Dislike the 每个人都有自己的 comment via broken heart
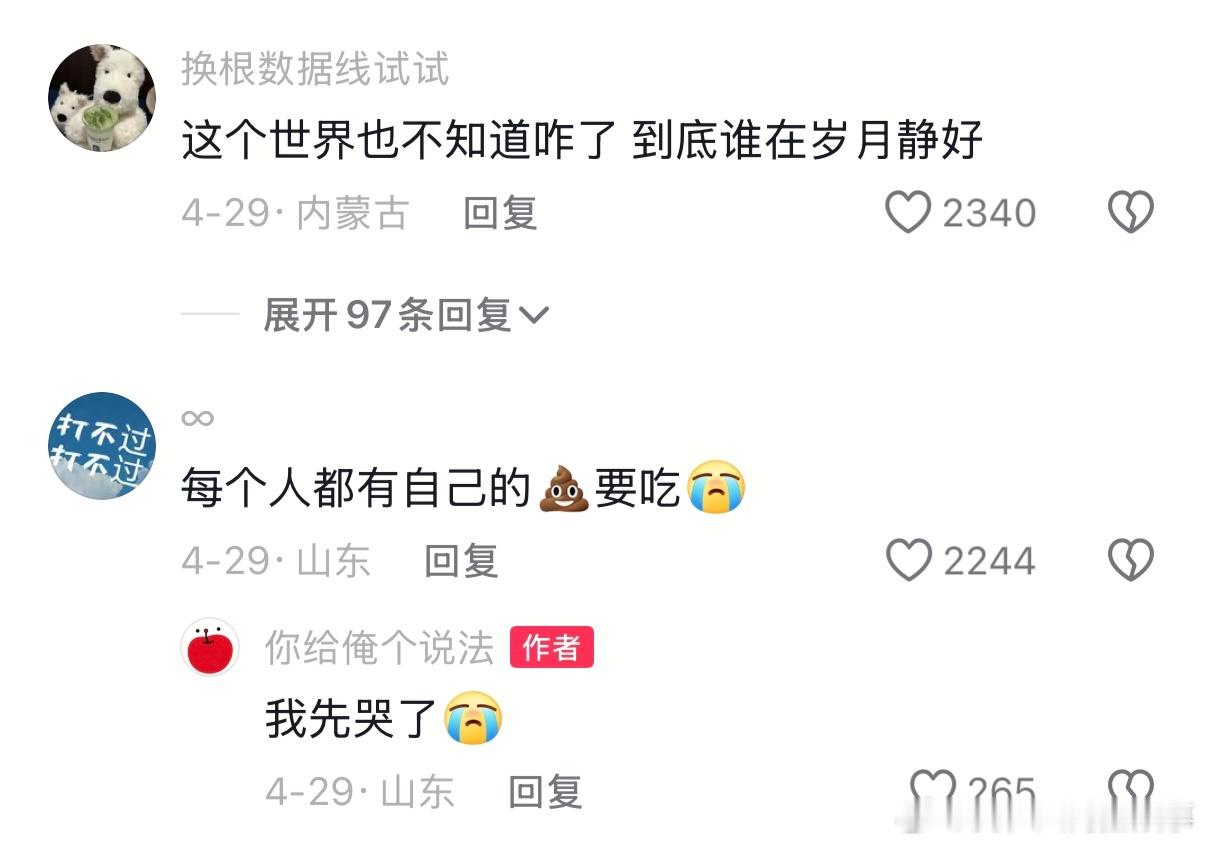The width and height of the screenshot is (1206, 845). pos(1131,560)
